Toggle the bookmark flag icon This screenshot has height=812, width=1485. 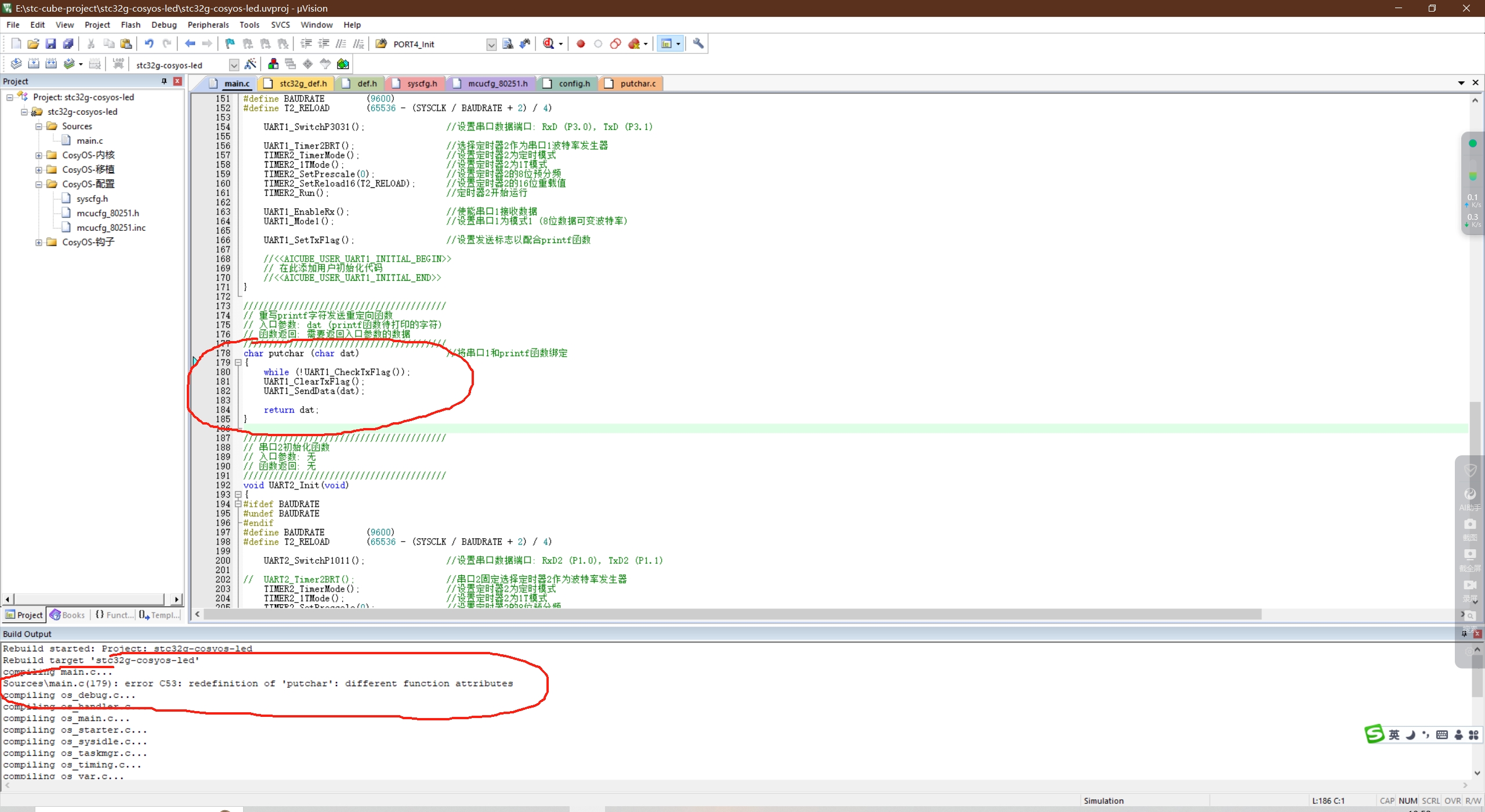pyautogui.click(x=230, y=43)
